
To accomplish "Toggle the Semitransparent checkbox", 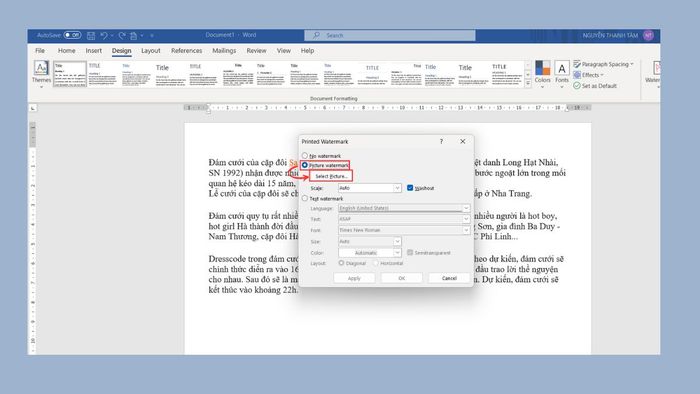I will point(410,253).
